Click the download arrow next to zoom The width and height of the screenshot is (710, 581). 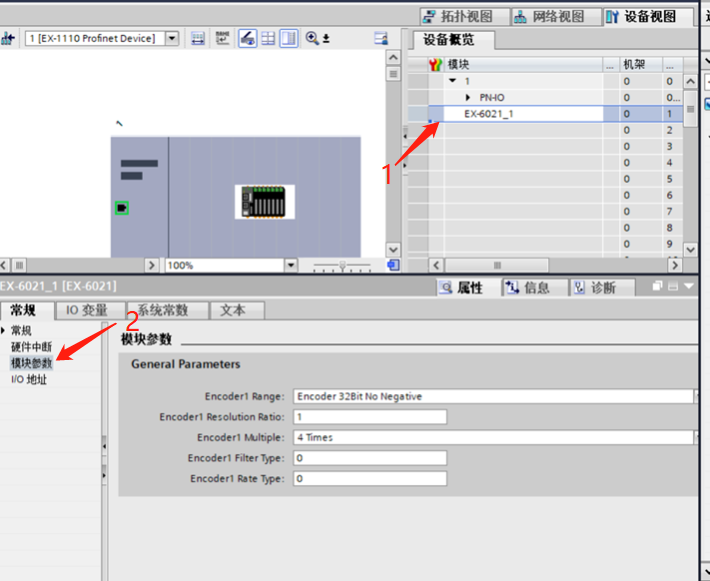[326, 39]
